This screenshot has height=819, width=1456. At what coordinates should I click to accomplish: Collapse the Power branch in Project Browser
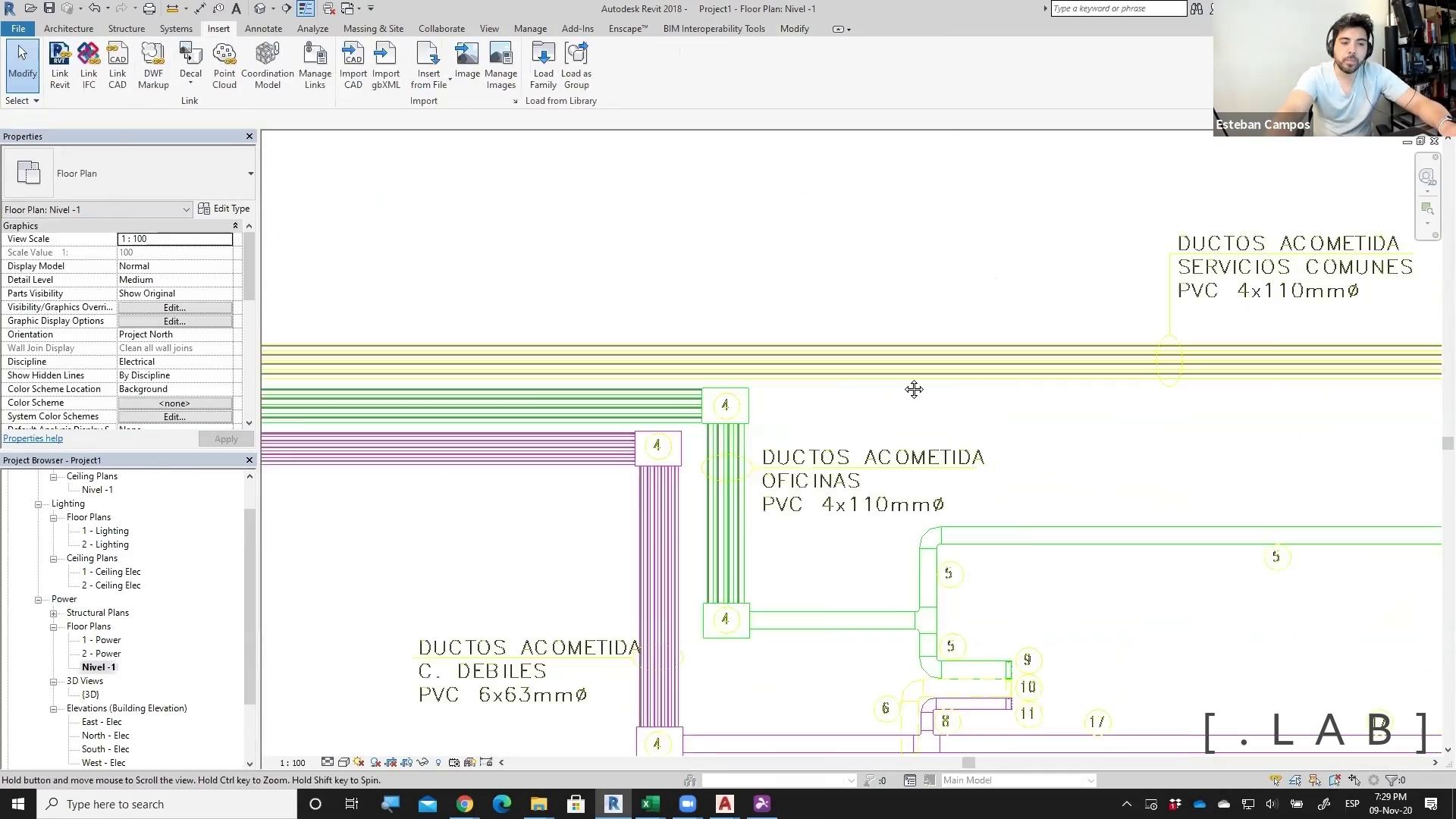pyautogui.click(x=39, y=599)
